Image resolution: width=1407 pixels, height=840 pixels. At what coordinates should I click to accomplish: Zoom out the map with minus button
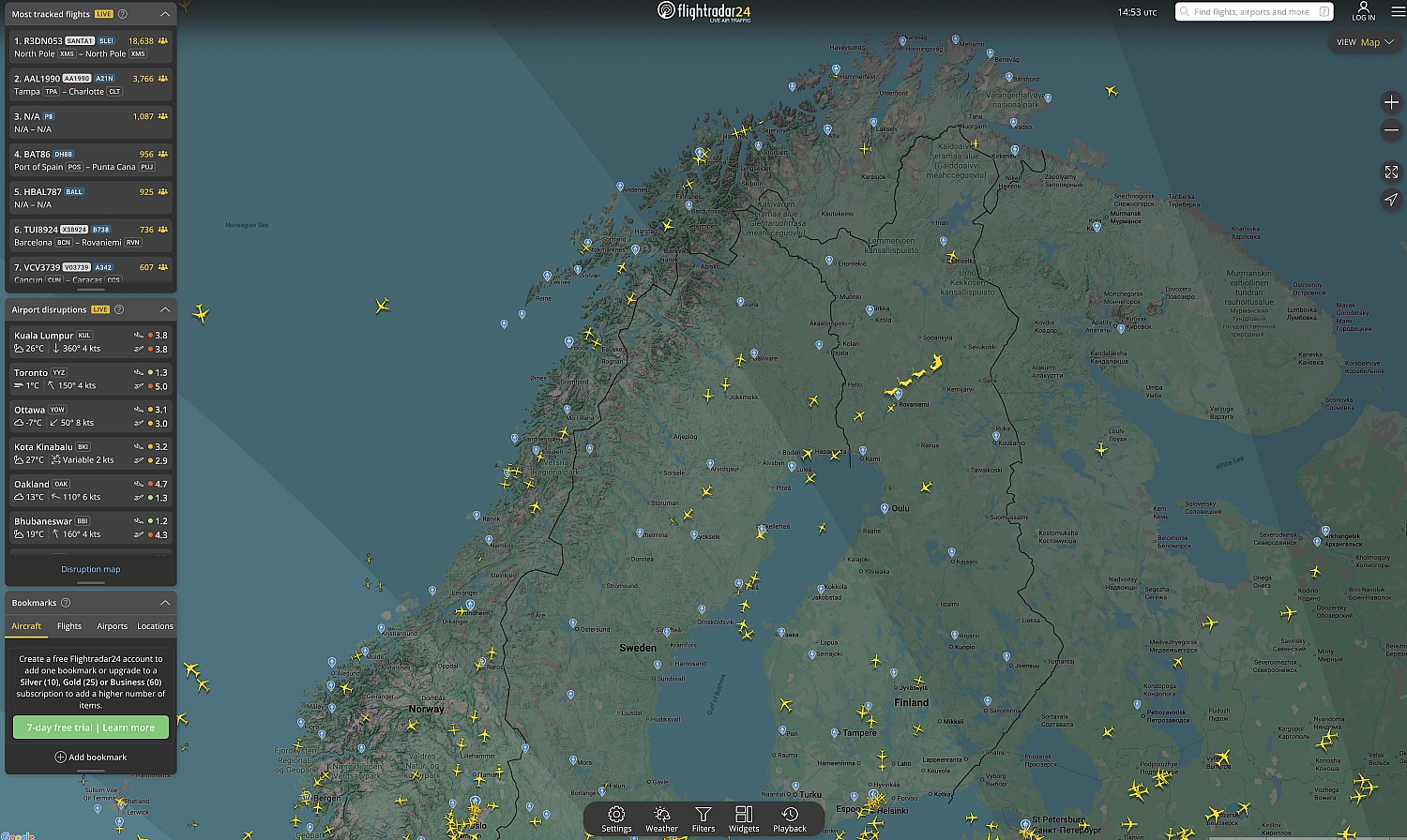pos(1391,130)
